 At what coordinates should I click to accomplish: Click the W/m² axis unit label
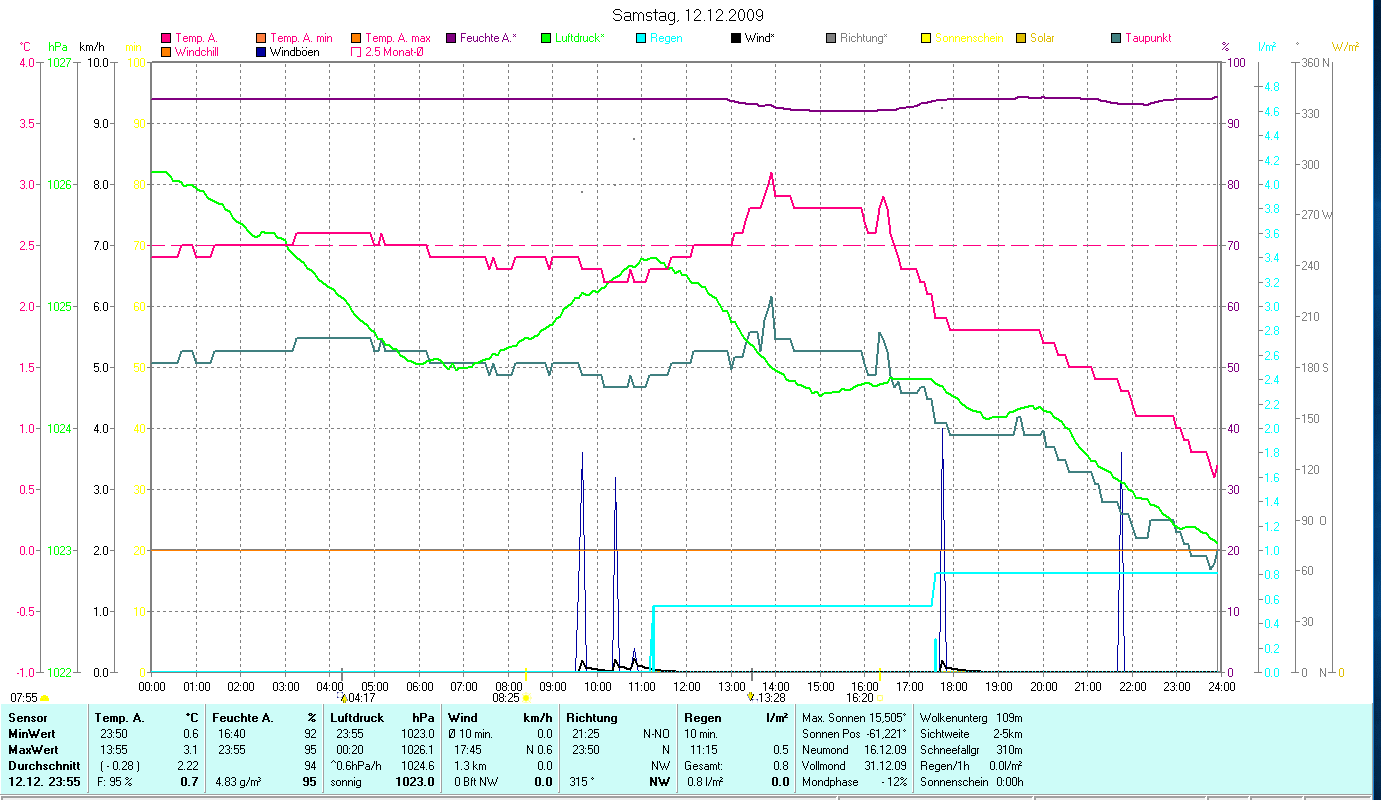coord(1346,46)
